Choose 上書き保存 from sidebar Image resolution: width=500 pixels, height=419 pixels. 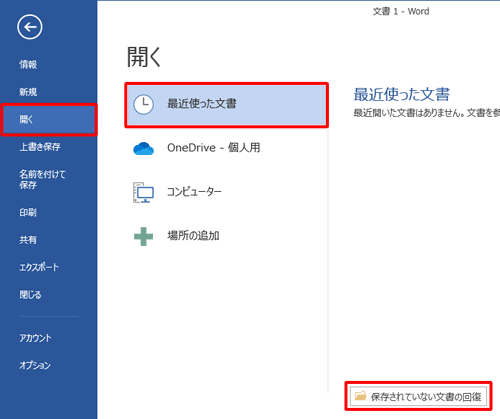(x=40, y=147)
